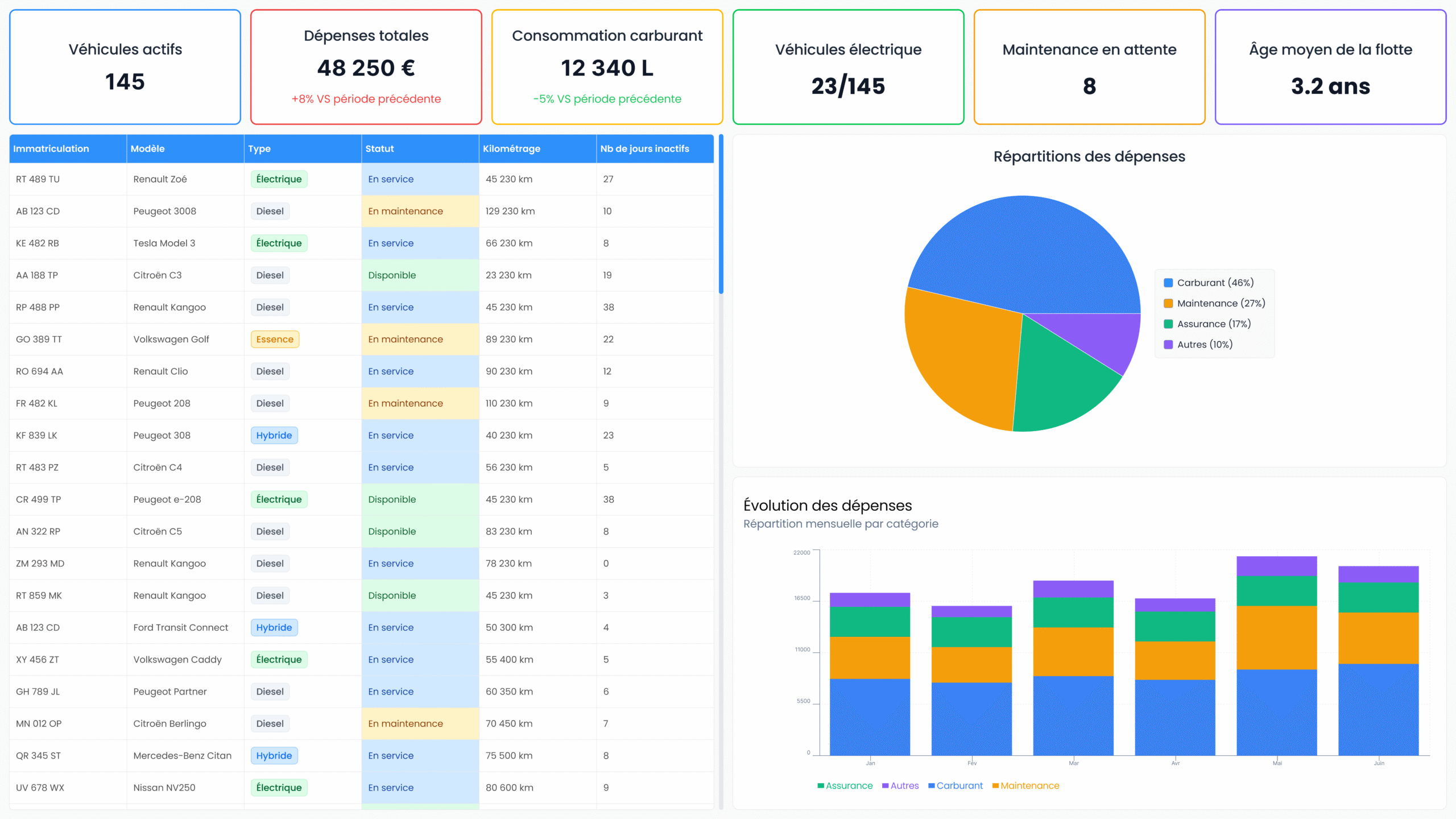Click the Hybride badge for Peugeot 308
Image resolution: width=1456 pixels, height=819 pixels.
click(x=274, y=436)
